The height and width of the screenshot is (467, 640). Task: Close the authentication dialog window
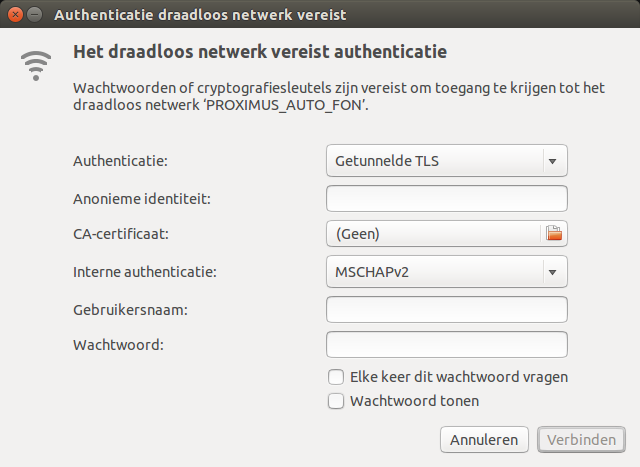[x=15, y=15]
